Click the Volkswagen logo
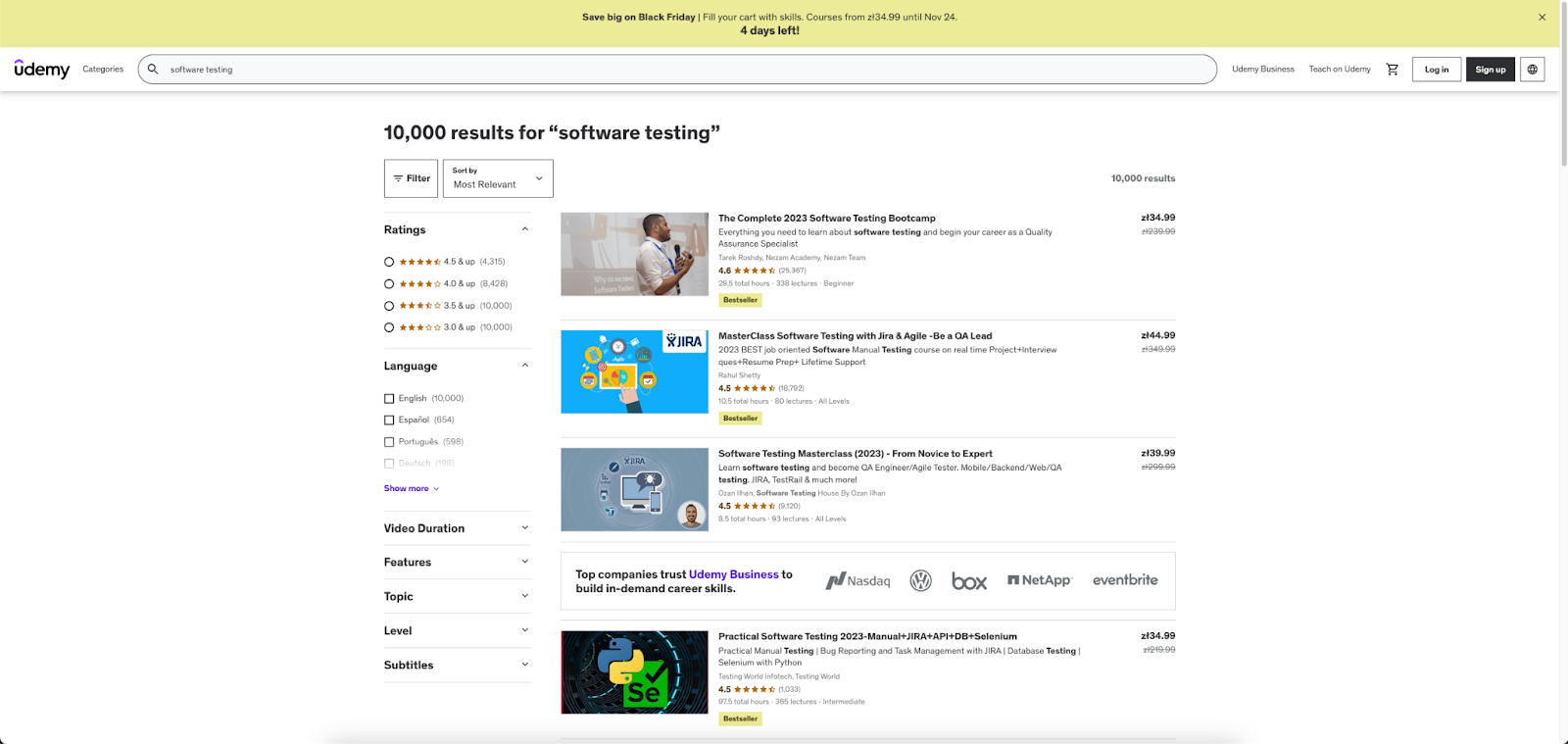Viewport: 1568px width, 744px height. (x=920, y=581)
